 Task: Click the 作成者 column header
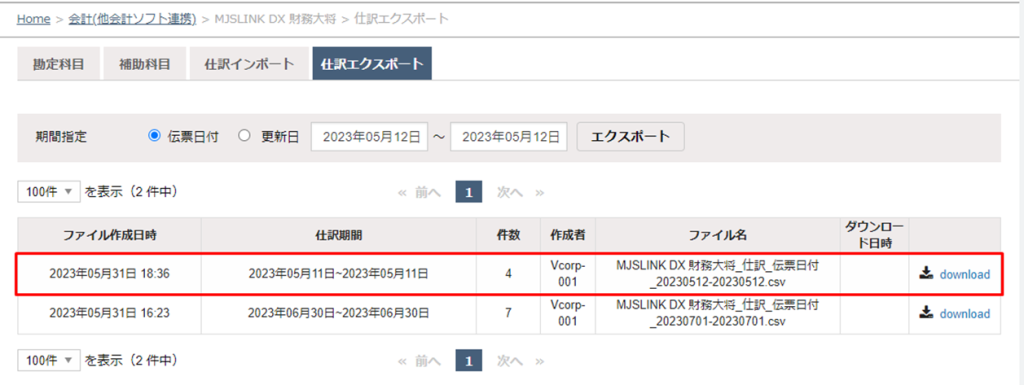pyautogui.click(x=568, y=235)
